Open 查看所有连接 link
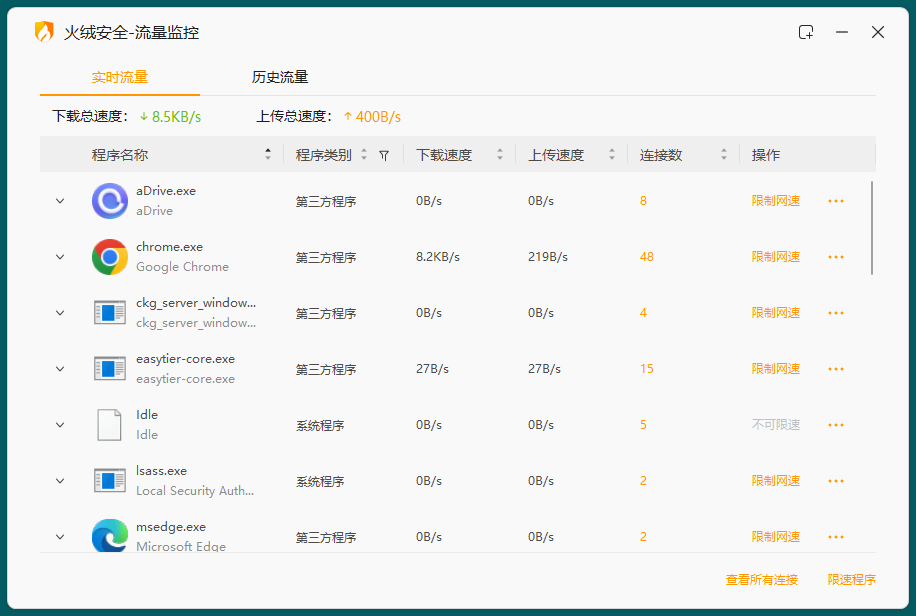916x616 pixels. coord(761,580)
